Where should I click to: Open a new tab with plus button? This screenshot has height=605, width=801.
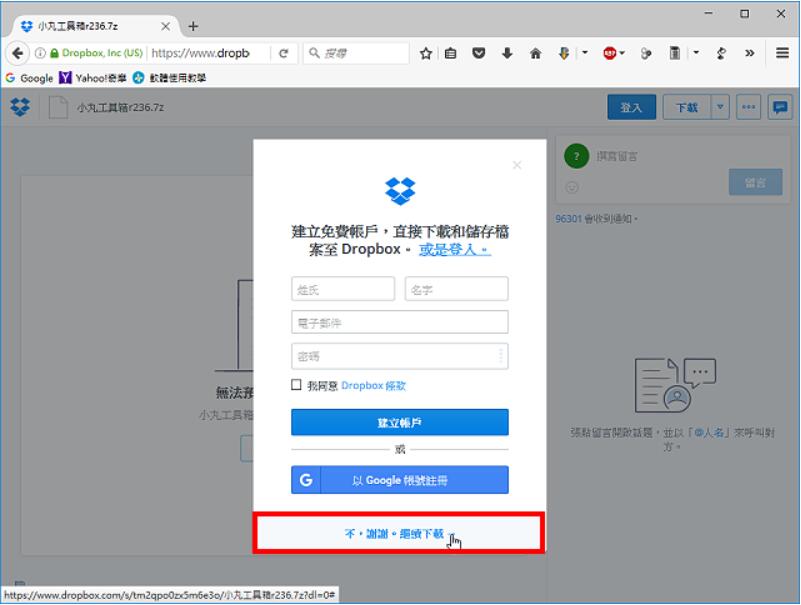point(193,26)
